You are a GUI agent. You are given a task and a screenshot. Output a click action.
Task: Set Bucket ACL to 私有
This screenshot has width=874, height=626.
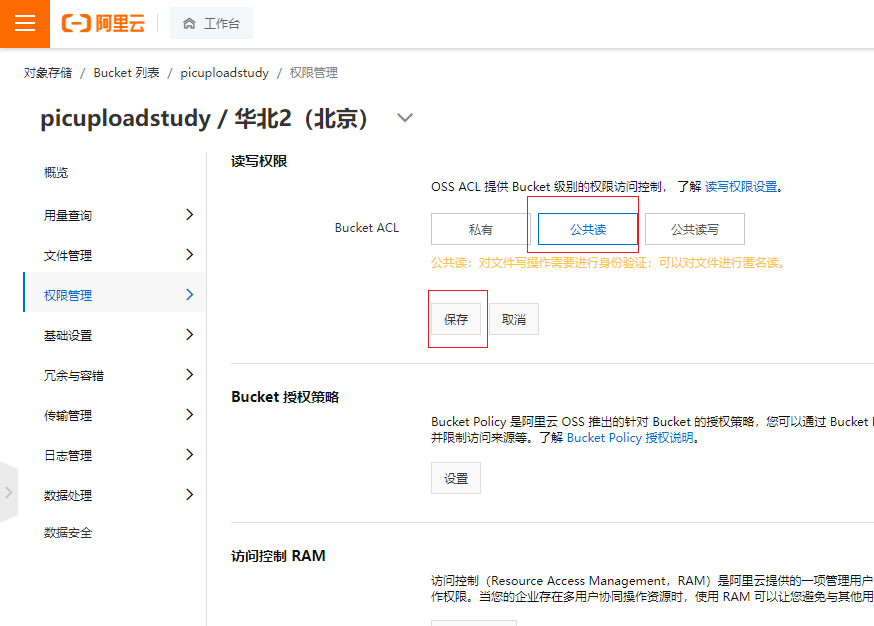click(x=480, y=229)
